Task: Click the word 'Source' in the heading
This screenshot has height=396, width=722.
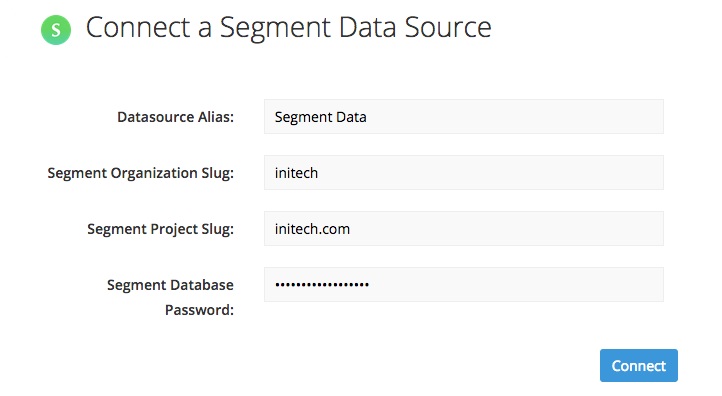Action: click(448, 28)
